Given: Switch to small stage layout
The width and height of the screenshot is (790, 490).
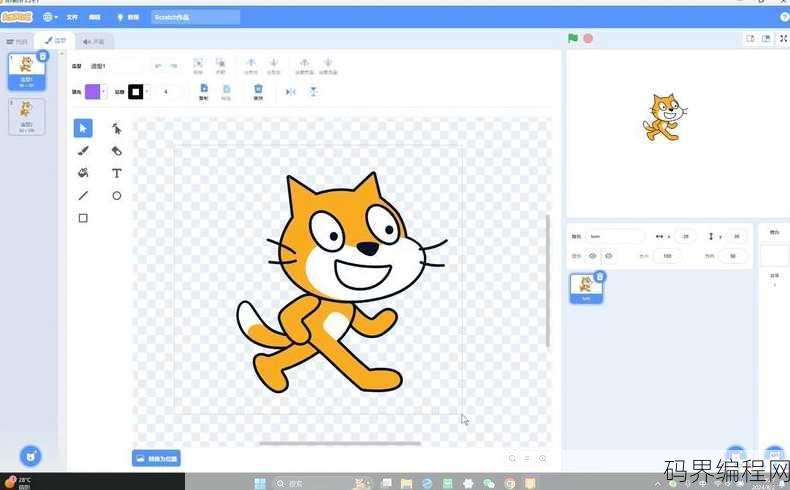Looking at the screenshot, I should pyautogui.click(x=750, y=39).
